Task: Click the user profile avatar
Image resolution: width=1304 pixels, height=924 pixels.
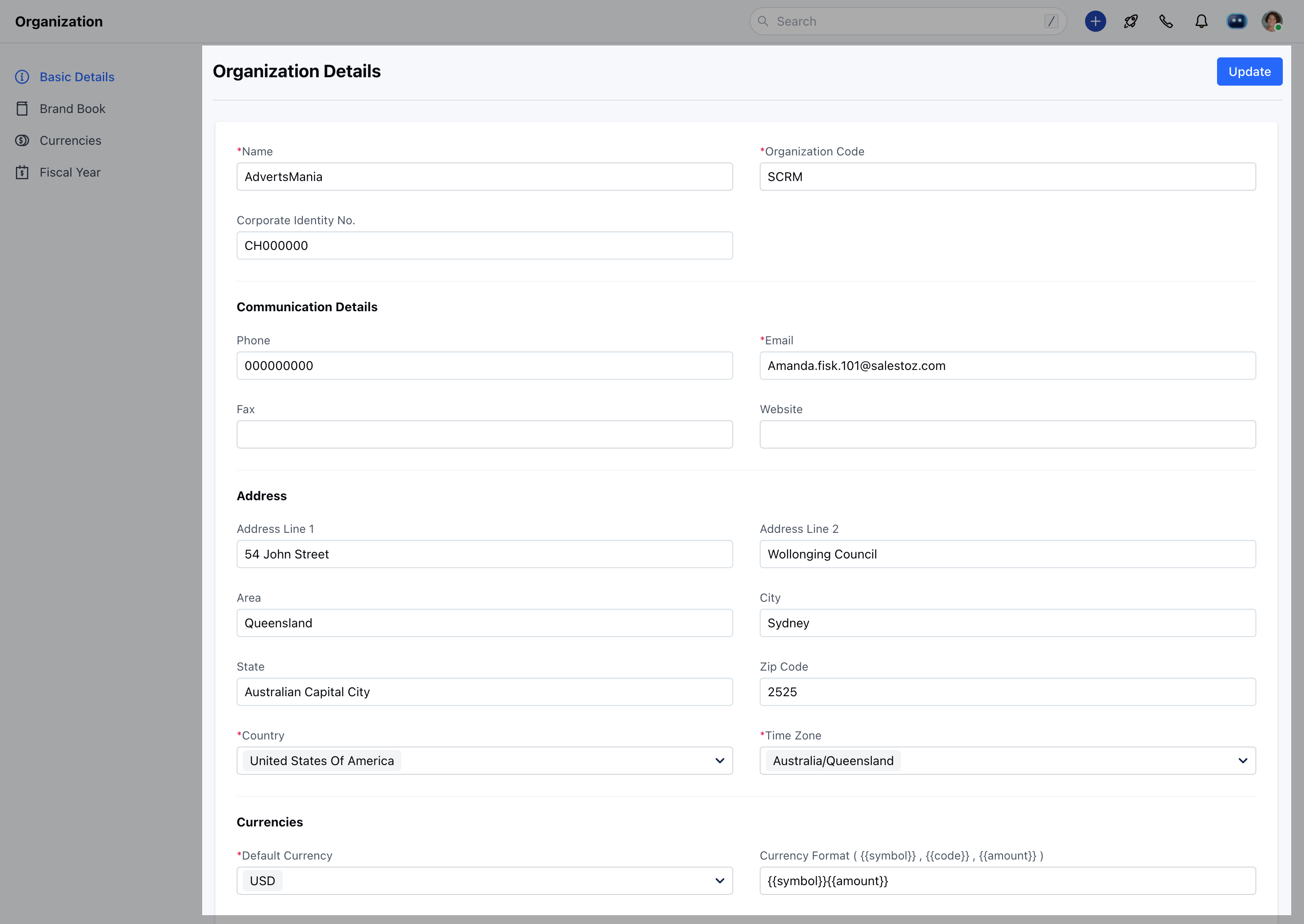Action: [1272, 22]
